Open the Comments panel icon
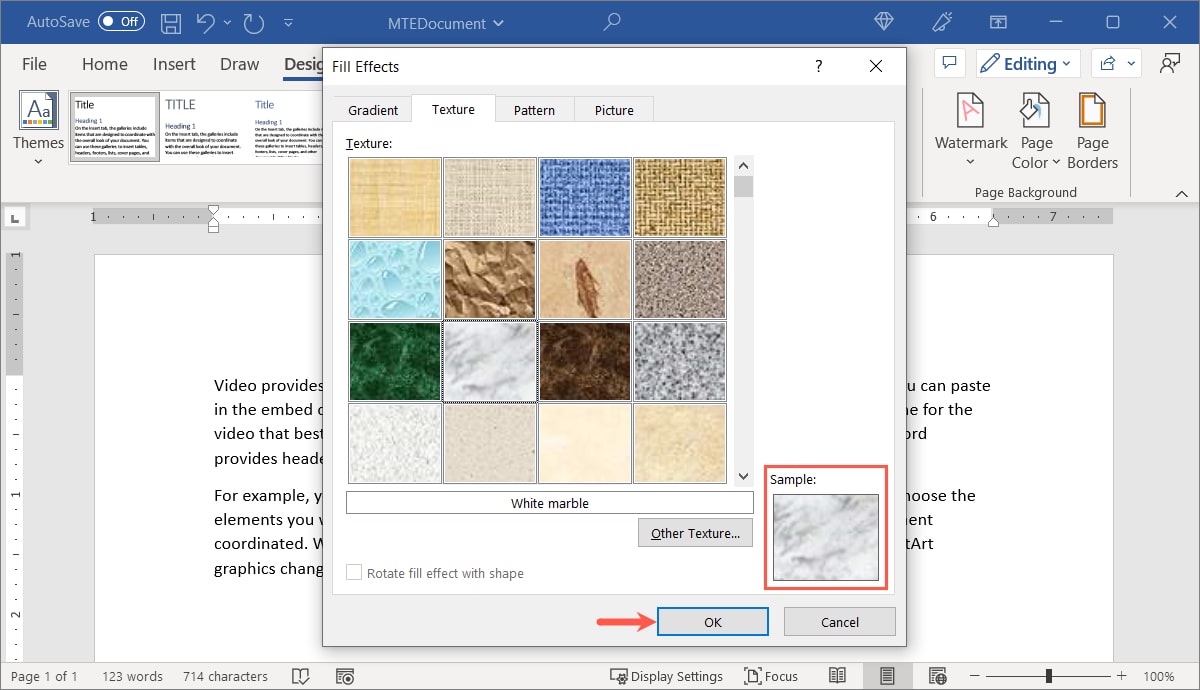The width and height of the screenshot is (1200, 690). pos(949,62)
